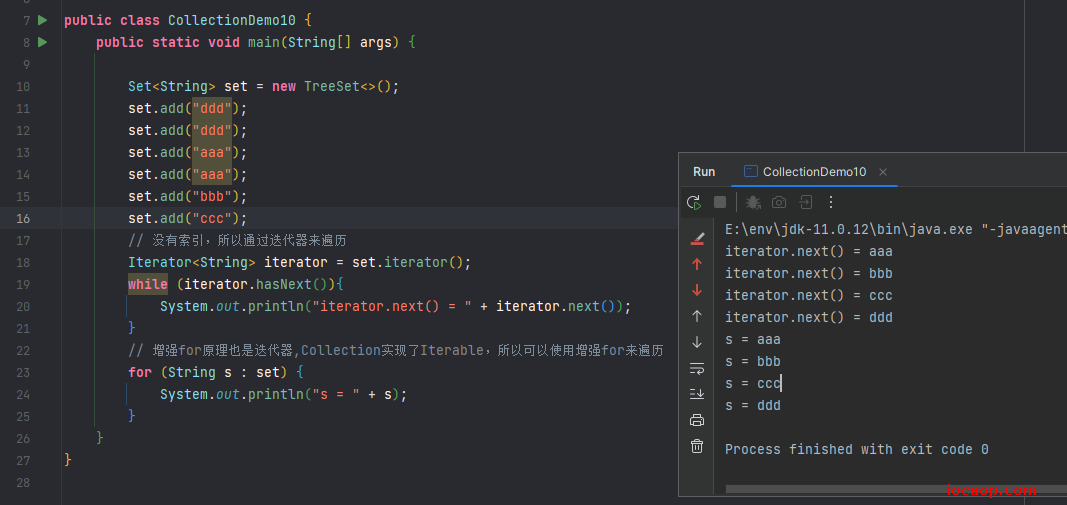Click the print console output icon
1067x505 pixels.
(697, 420)
